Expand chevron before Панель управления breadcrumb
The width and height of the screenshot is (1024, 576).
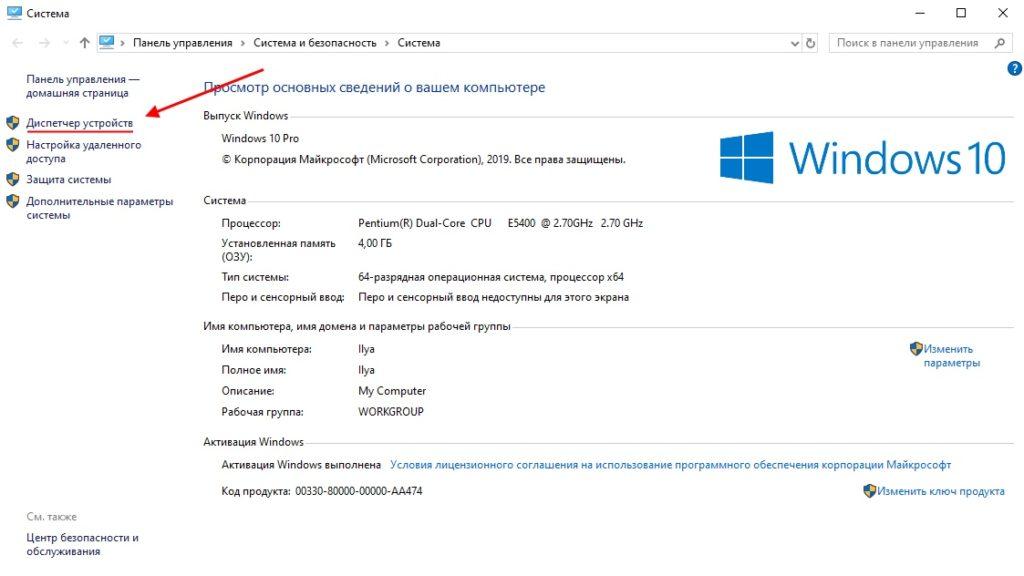coord(122,43)
